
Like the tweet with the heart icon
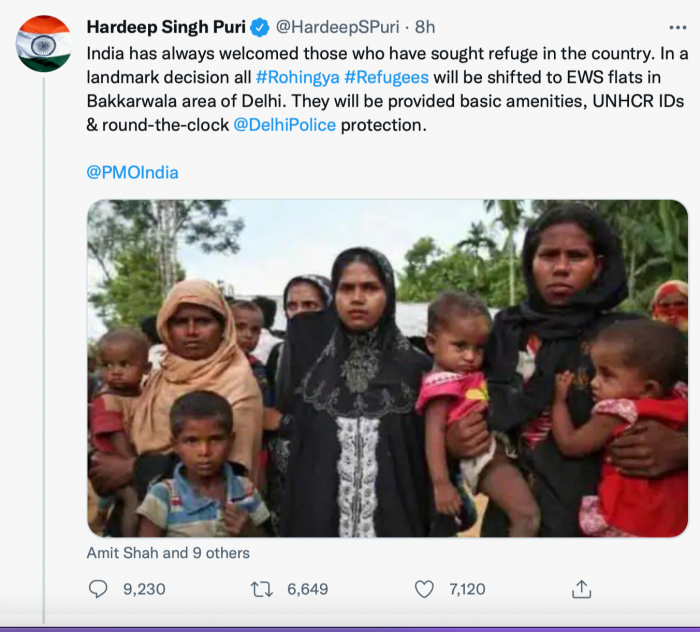[x=424, y=589]
